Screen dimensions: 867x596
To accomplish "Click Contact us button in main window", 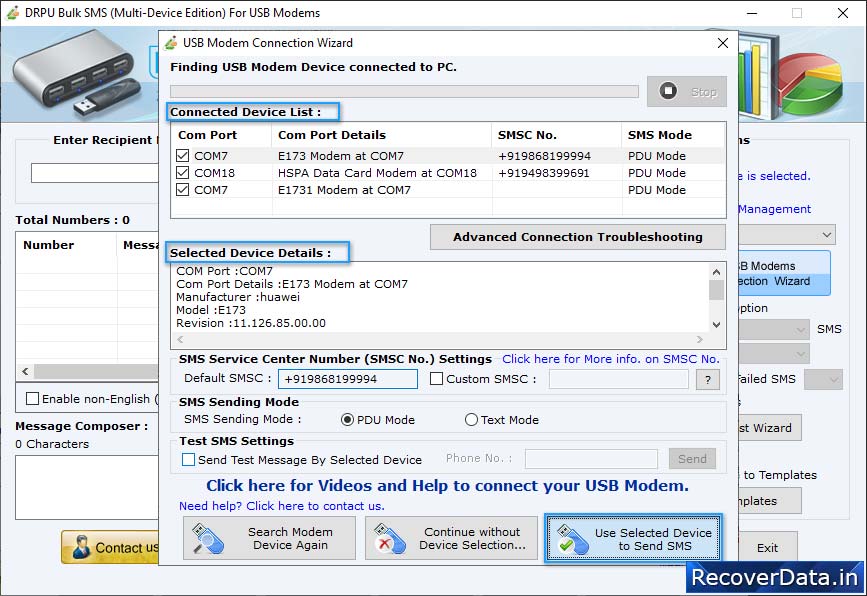I will (x=110, y=547).
